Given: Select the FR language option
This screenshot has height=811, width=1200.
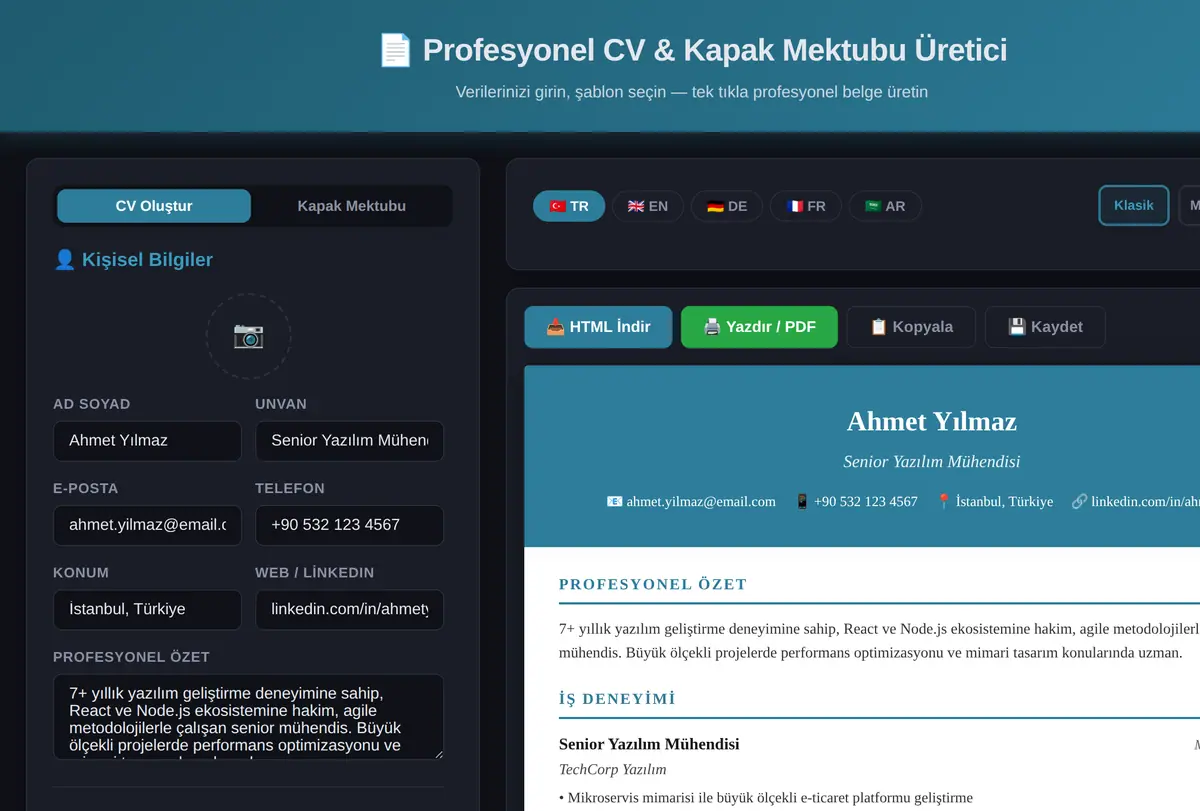Looking at the screenshot, I should click(x=806, y=206).
